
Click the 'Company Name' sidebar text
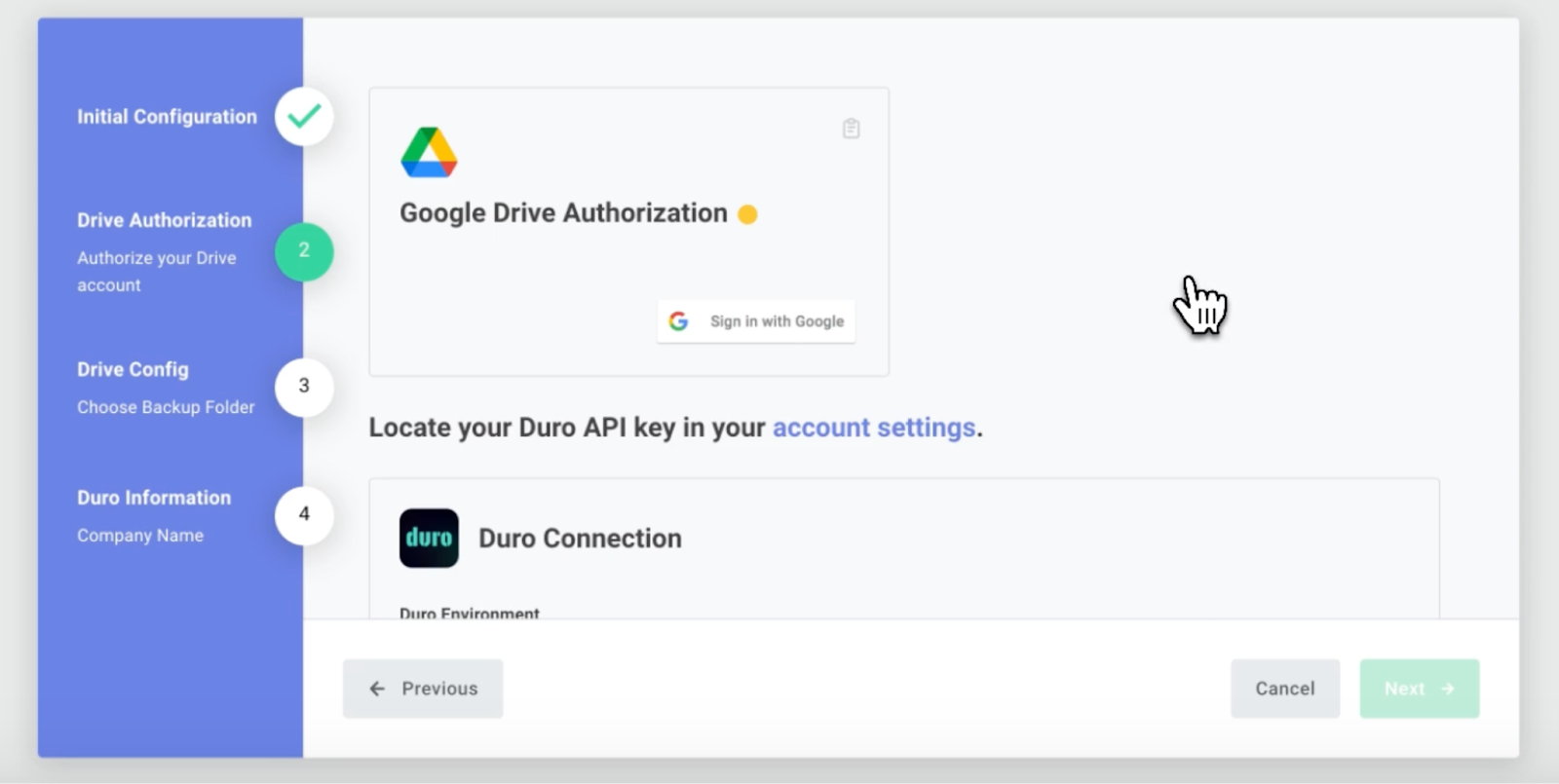(140, 536)
